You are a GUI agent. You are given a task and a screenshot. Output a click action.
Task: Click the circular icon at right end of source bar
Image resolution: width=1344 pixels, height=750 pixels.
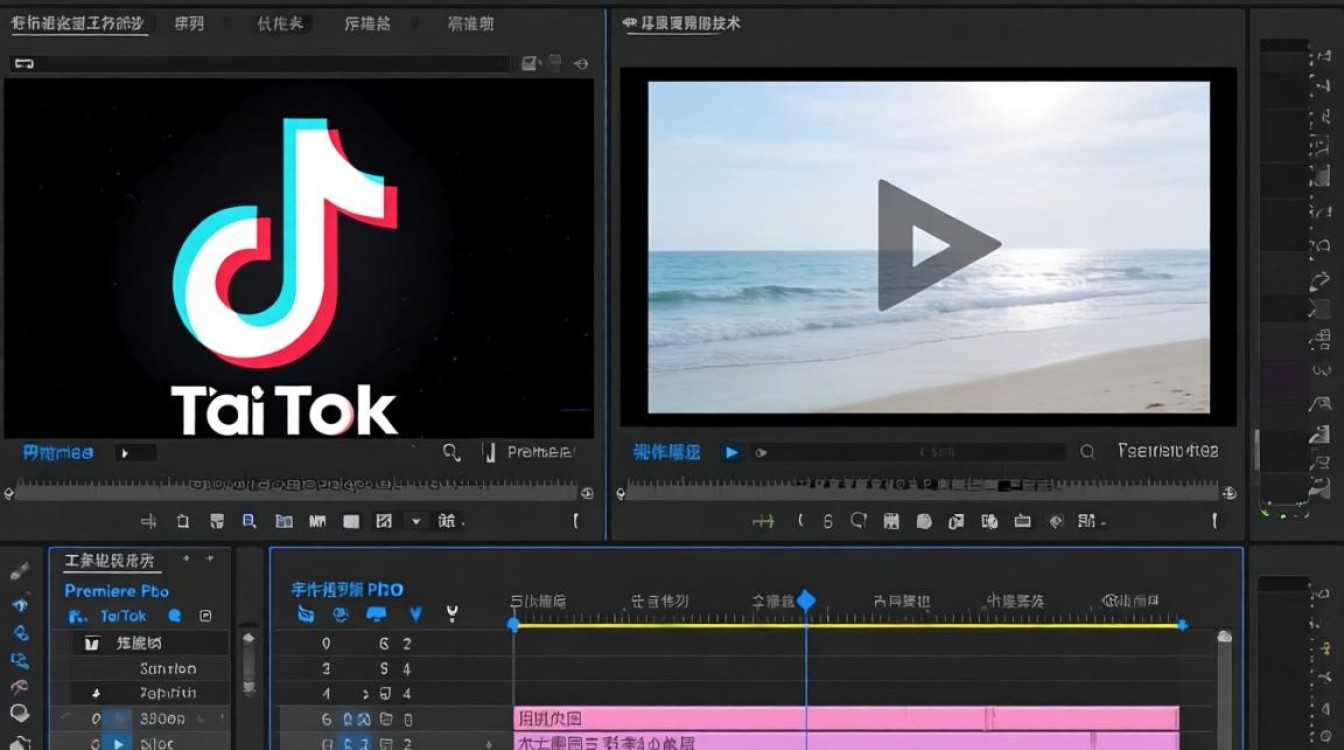pyautogui.click(x=581, y=64)
